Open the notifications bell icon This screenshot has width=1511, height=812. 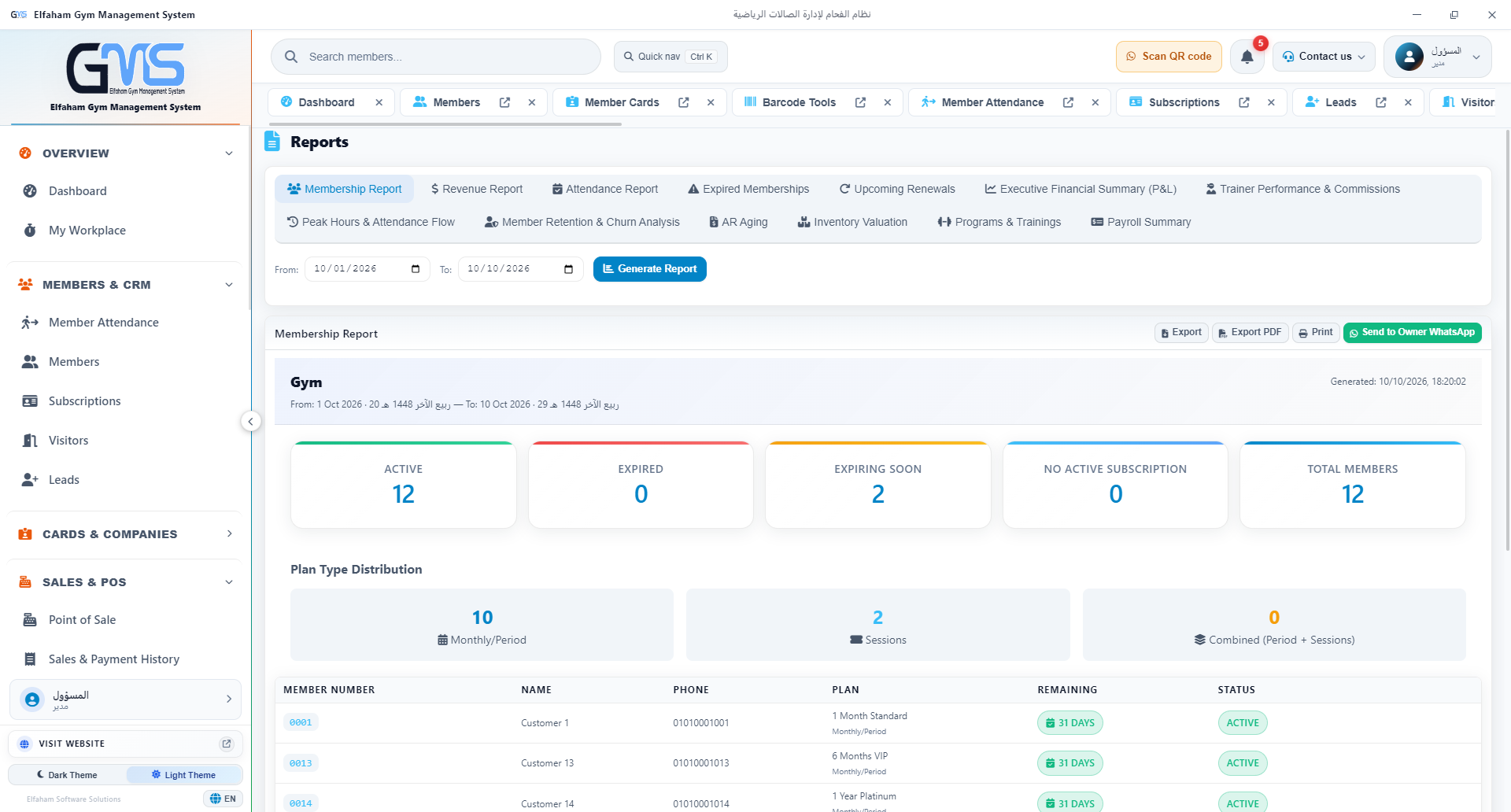click(x=1247, y=57)
